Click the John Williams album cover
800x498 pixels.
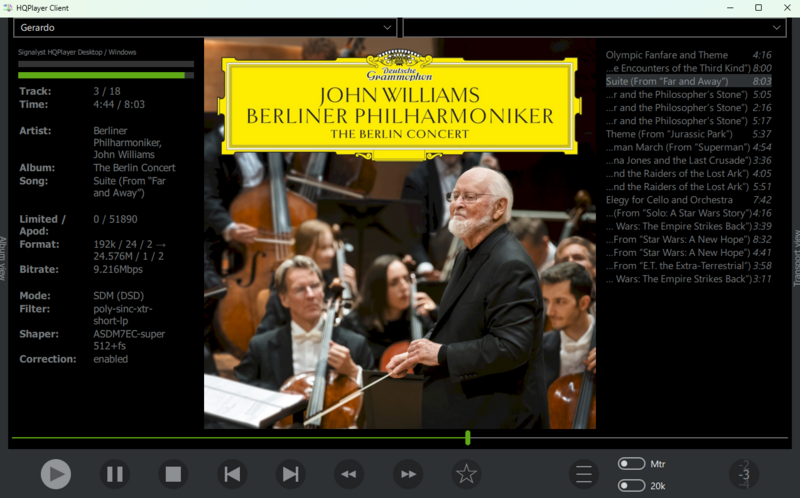coord(399,234)
